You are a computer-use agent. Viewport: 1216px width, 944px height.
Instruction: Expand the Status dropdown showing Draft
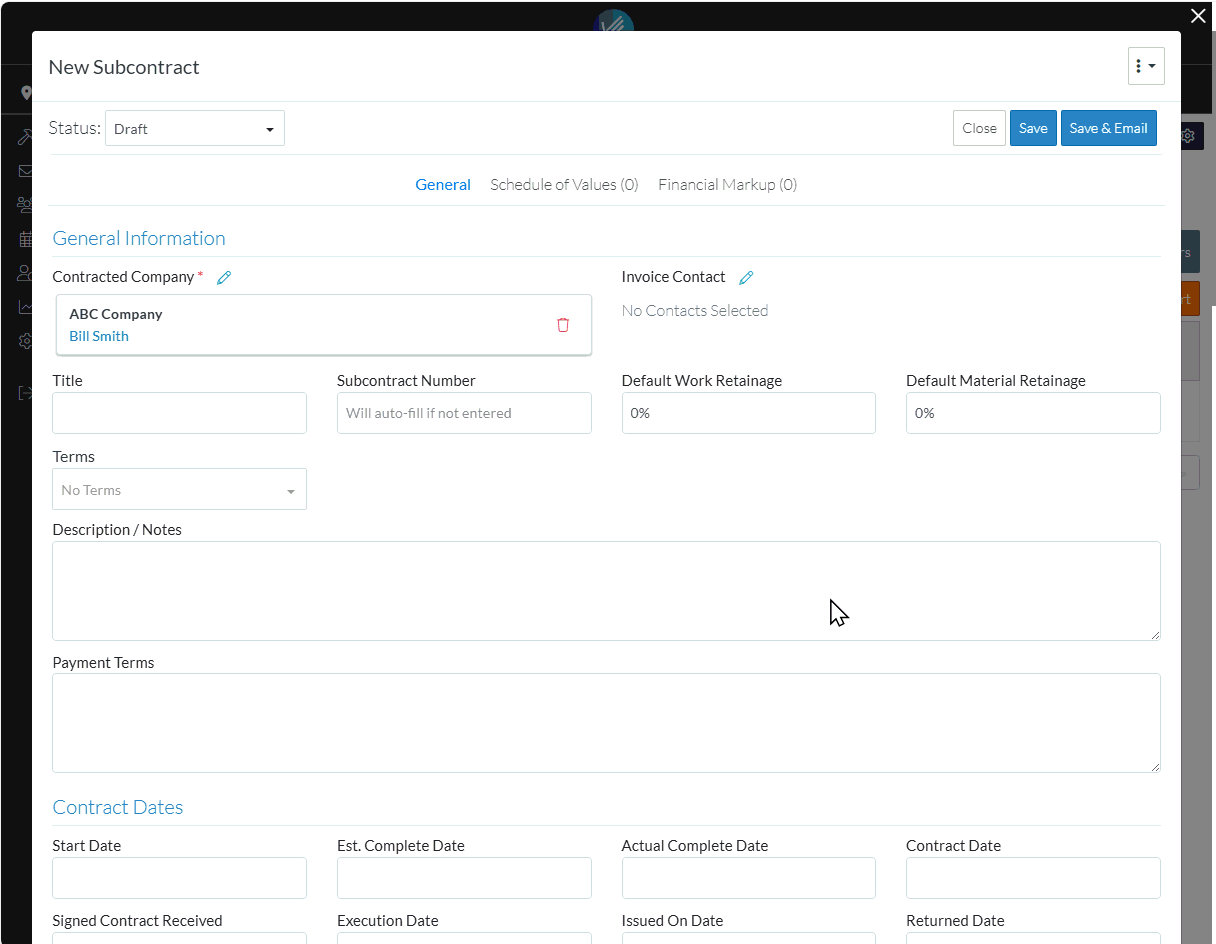tap(195, 129)
